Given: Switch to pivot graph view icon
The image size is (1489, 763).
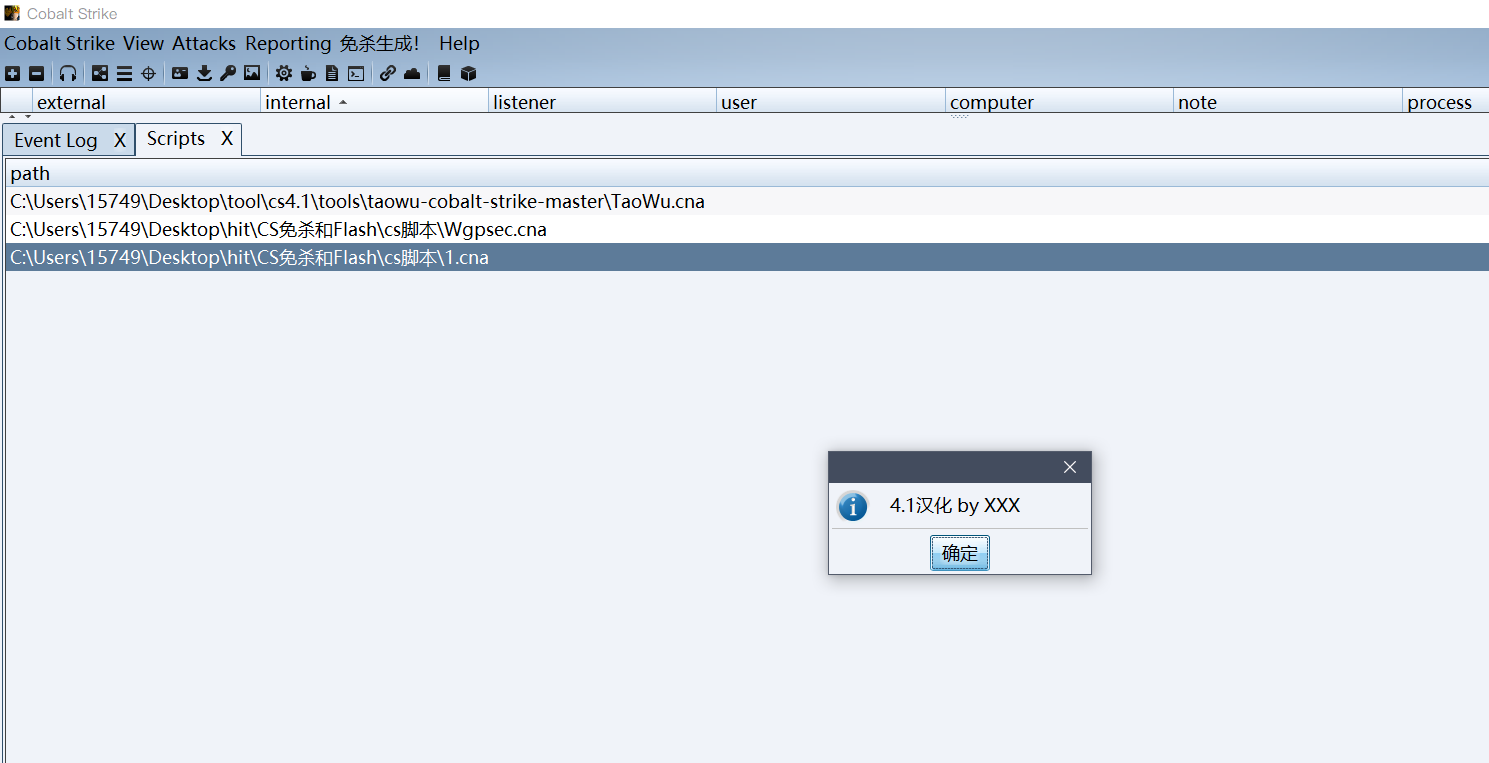Looking at the screenshot, I should (x=100, y=73).
